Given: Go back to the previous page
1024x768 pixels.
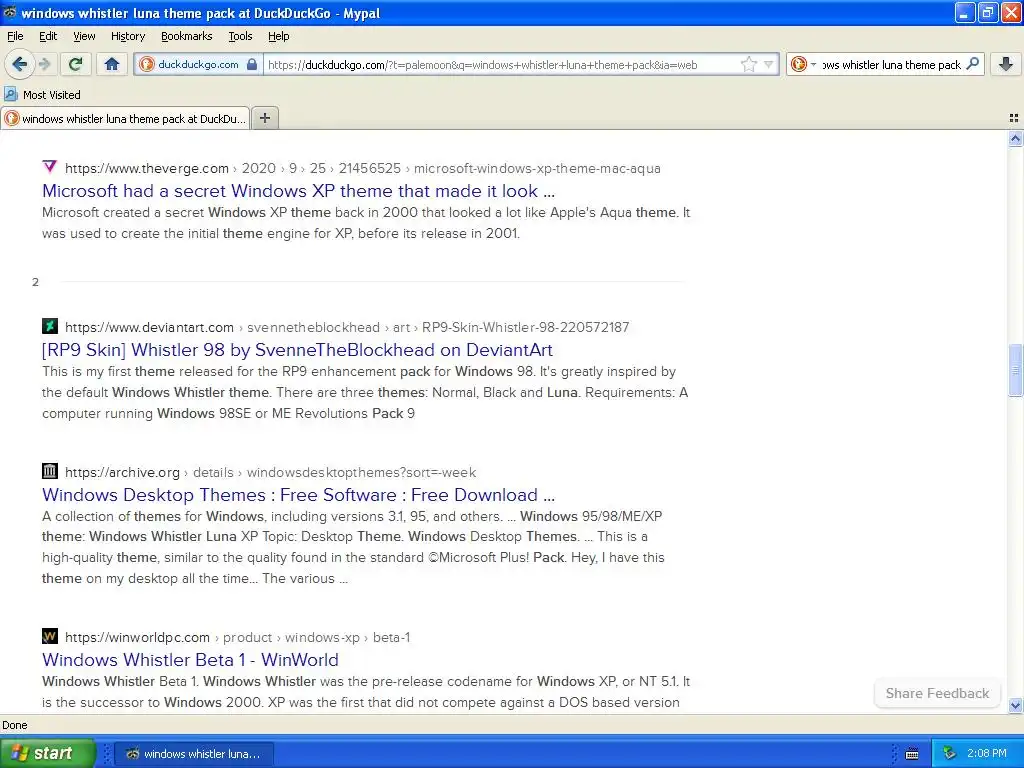Looking at the screenshot, I should tap(19, 64).
